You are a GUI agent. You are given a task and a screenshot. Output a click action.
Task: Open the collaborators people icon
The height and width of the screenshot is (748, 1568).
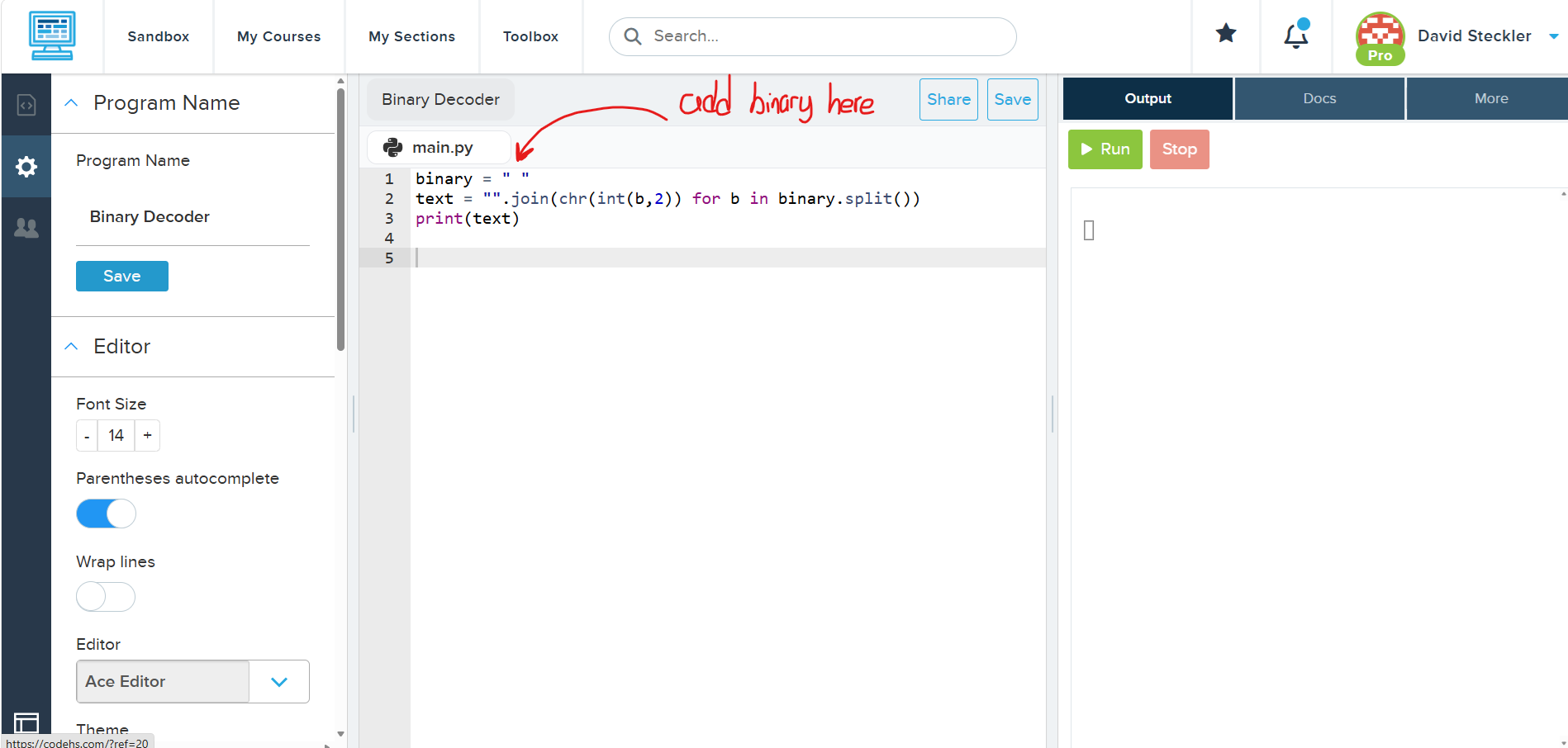tap(26, 228)
